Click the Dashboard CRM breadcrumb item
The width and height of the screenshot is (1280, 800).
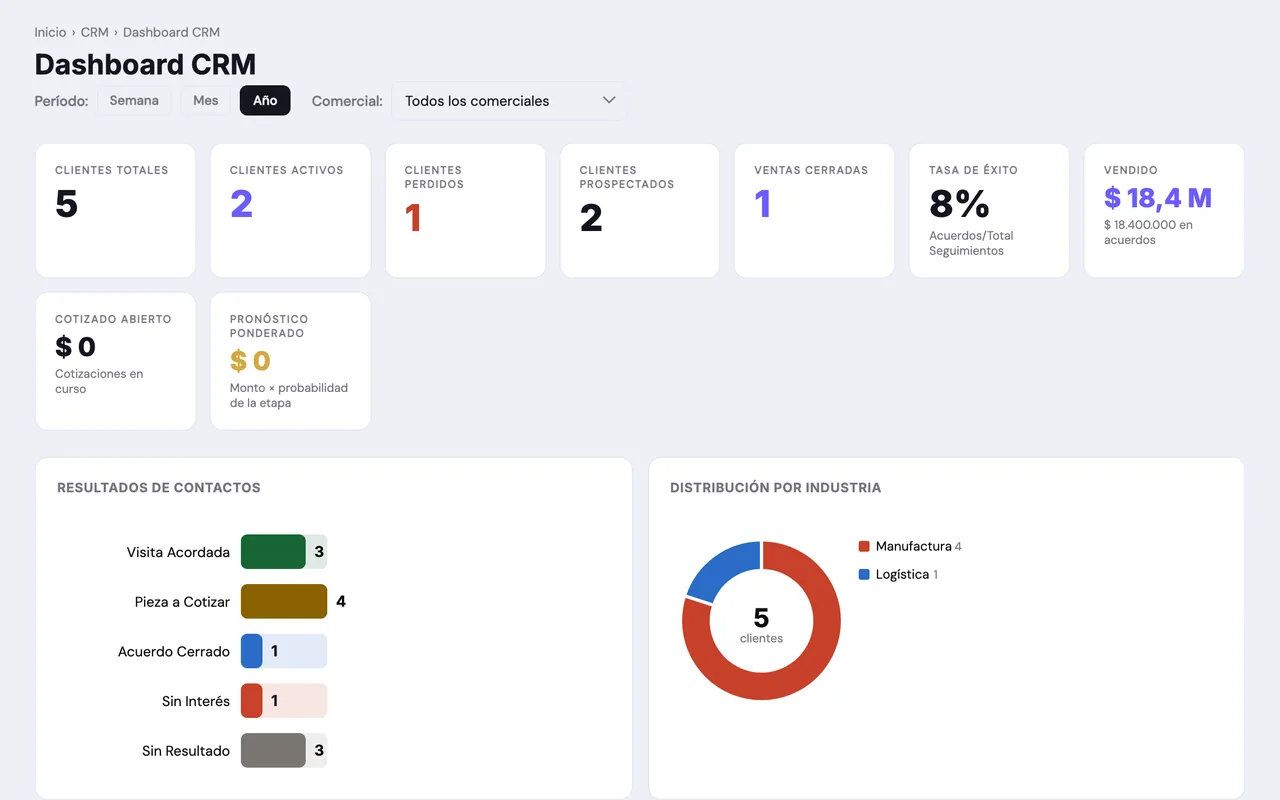[171, 32]
